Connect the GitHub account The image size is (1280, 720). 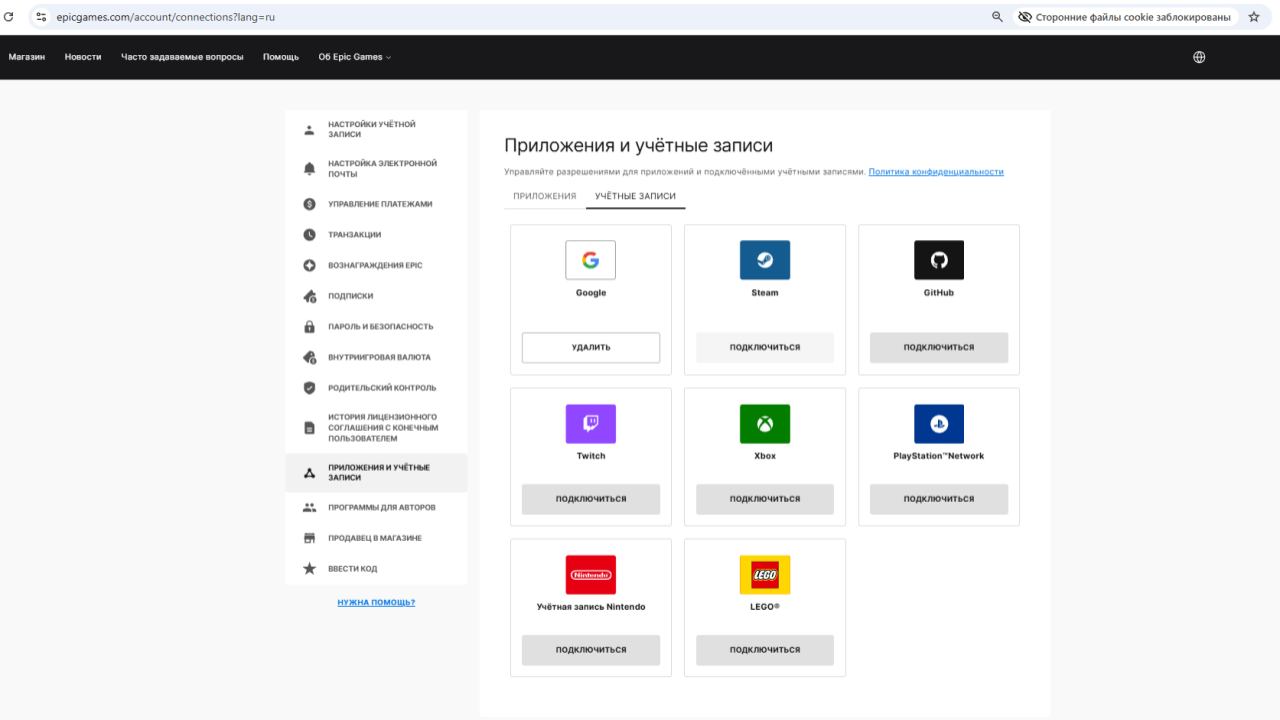pos(939,348)
